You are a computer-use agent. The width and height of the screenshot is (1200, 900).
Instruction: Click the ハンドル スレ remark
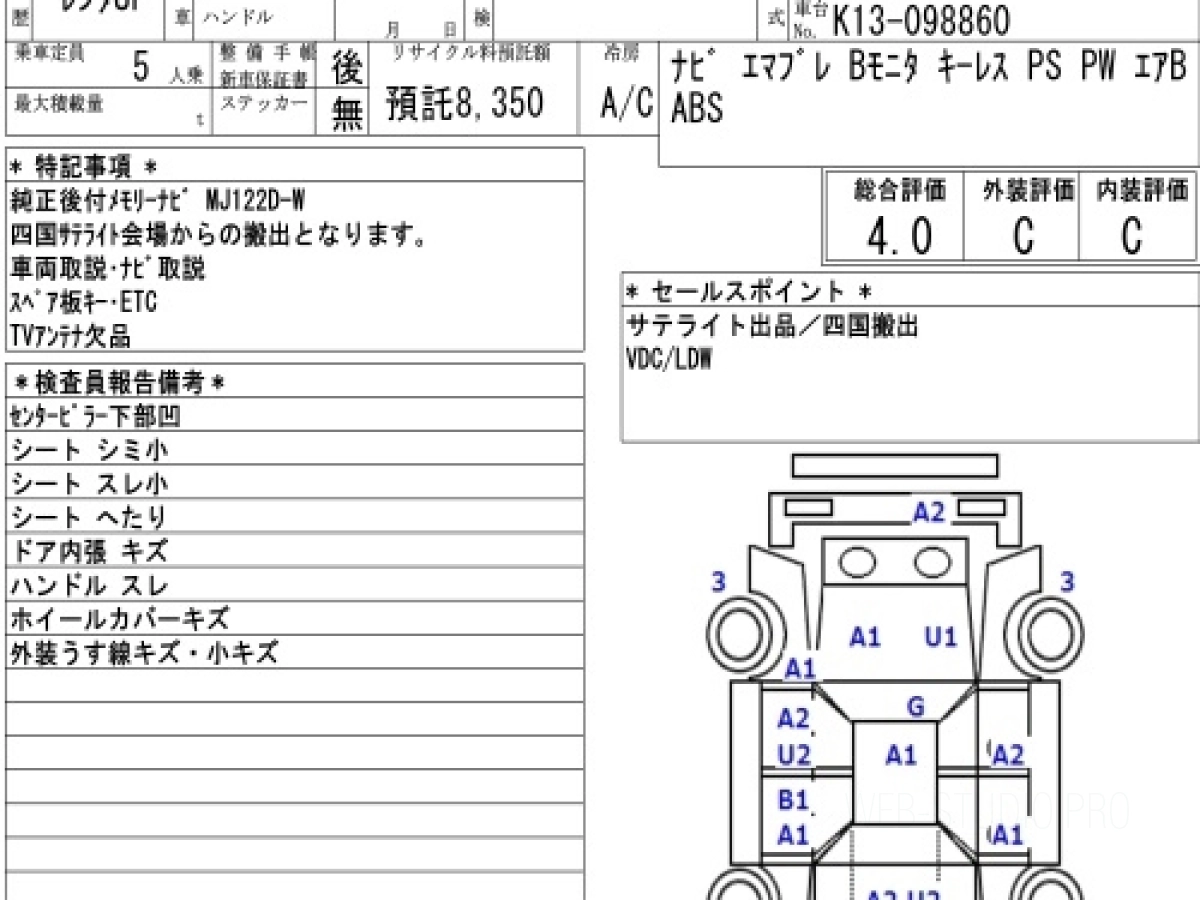click(x=89, y=586)
